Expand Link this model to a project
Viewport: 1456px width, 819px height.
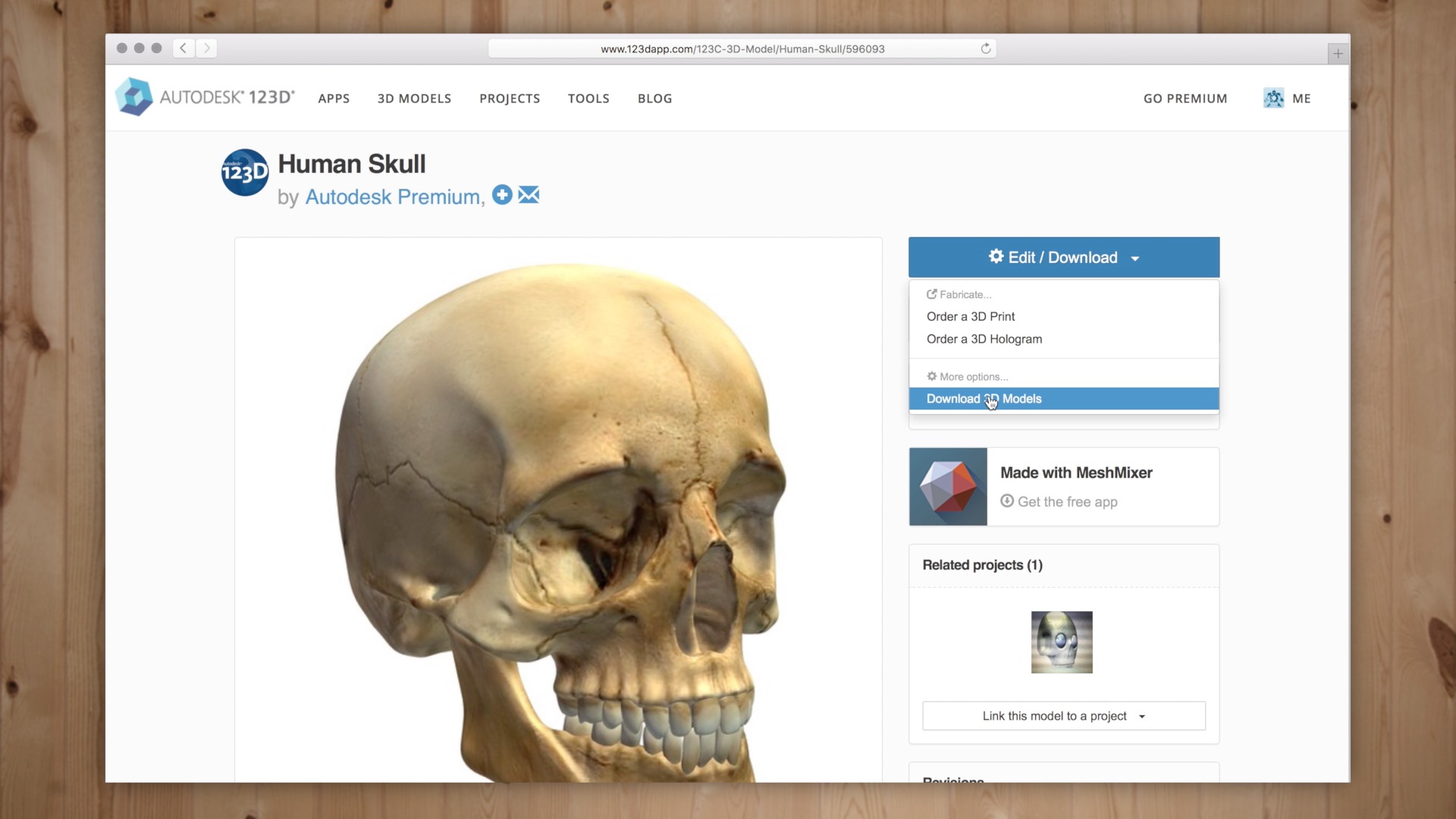[1064, 716]
